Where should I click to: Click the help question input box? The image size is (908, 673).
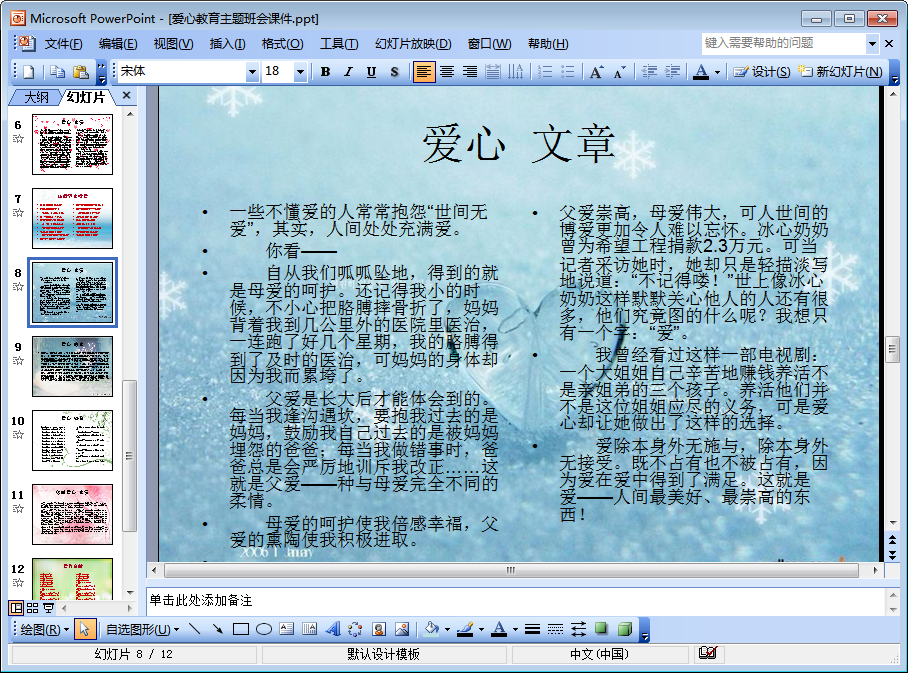click(x=783, y=43)
